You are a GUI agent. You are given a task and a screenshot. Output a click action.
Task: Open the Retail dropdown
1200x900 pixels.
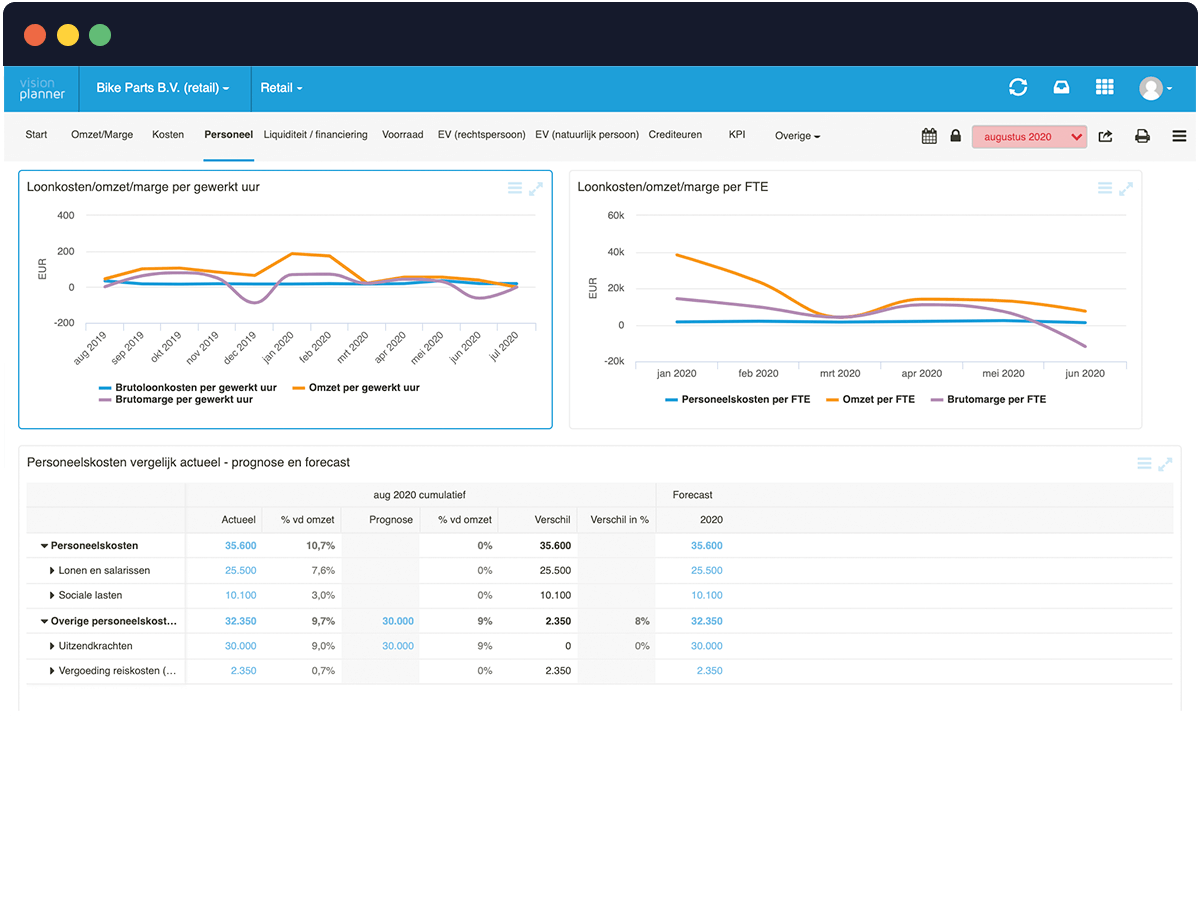tap(281, 88)
